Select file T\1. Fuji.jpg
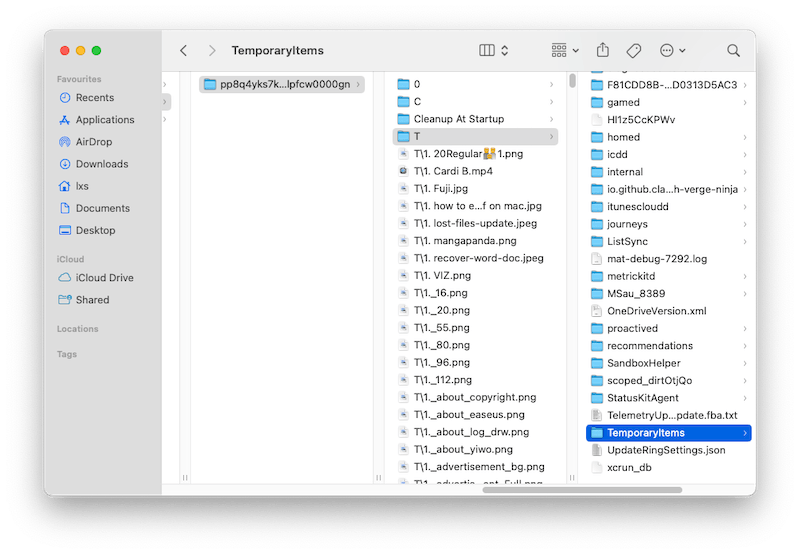This screenshot has width=800, height=554. pos(476,189)
